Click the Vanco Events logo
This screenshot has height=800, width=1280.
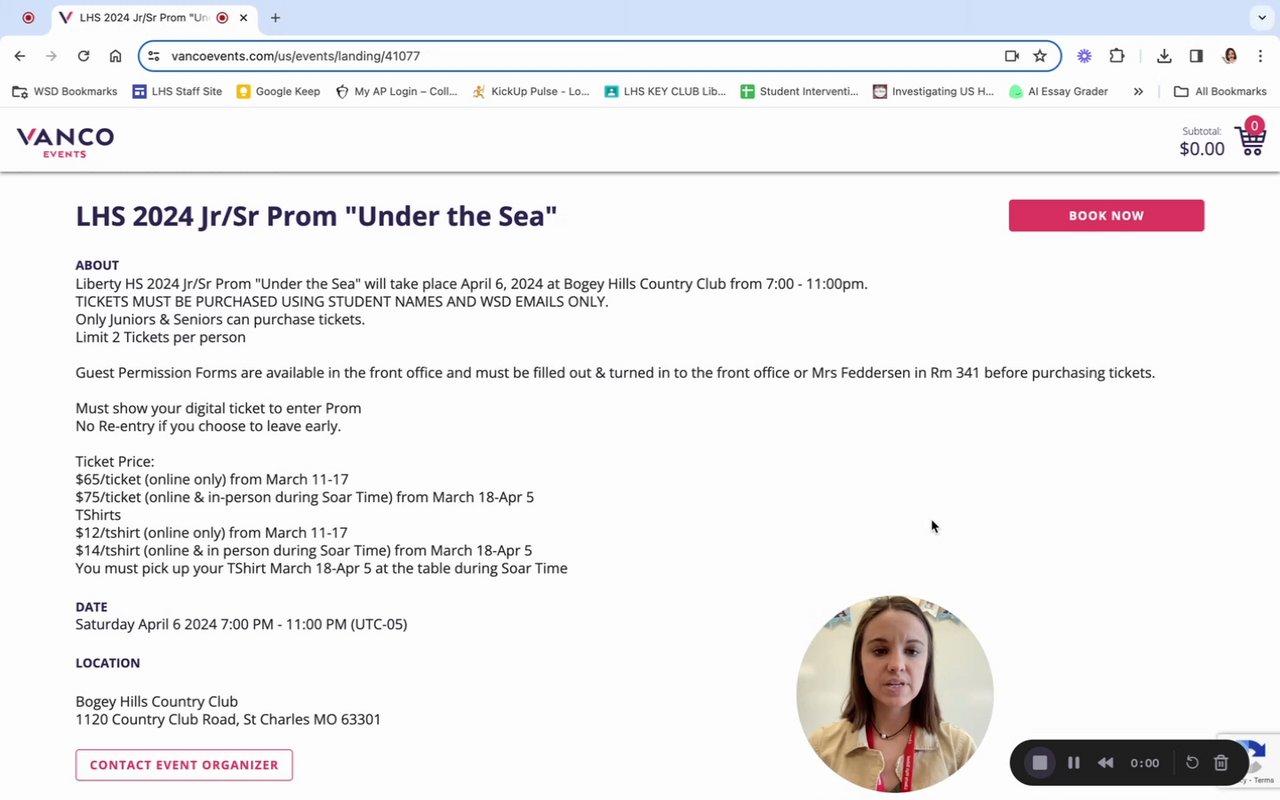[65, 141]
